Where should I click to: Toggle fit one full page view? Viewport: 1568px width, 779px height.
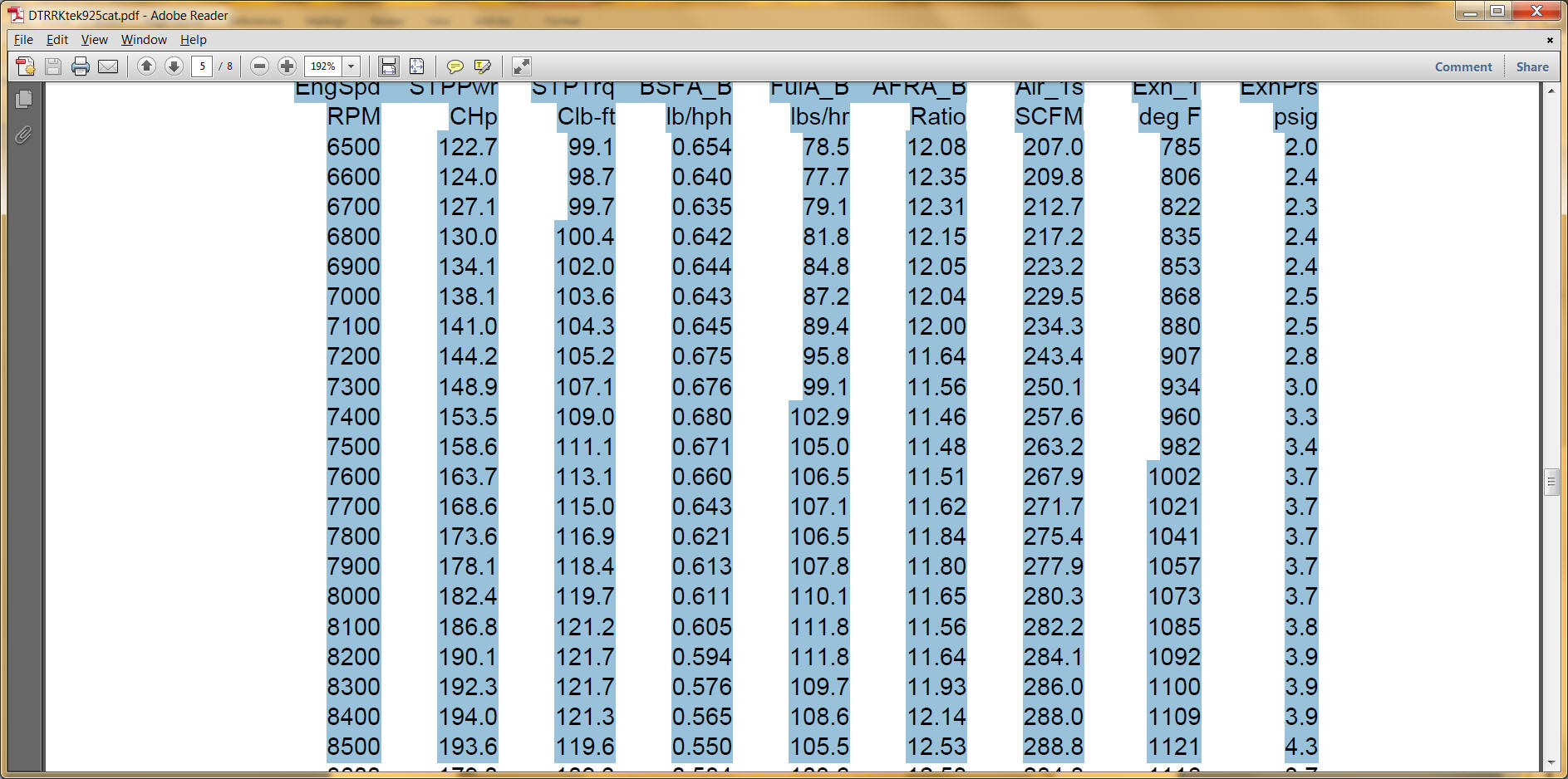tap(416, 66)
